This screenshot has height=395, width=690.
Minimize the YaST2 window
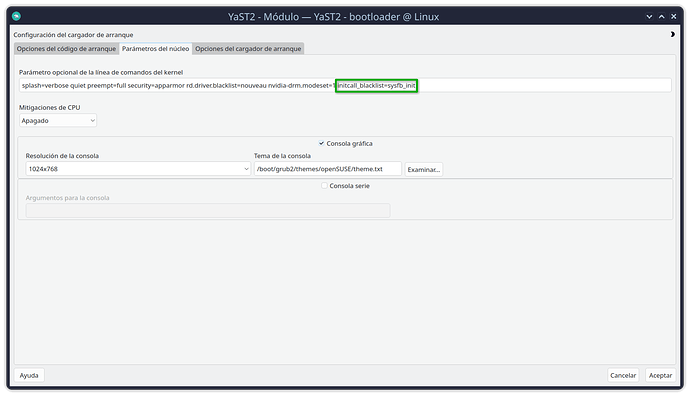click(649, 17)
